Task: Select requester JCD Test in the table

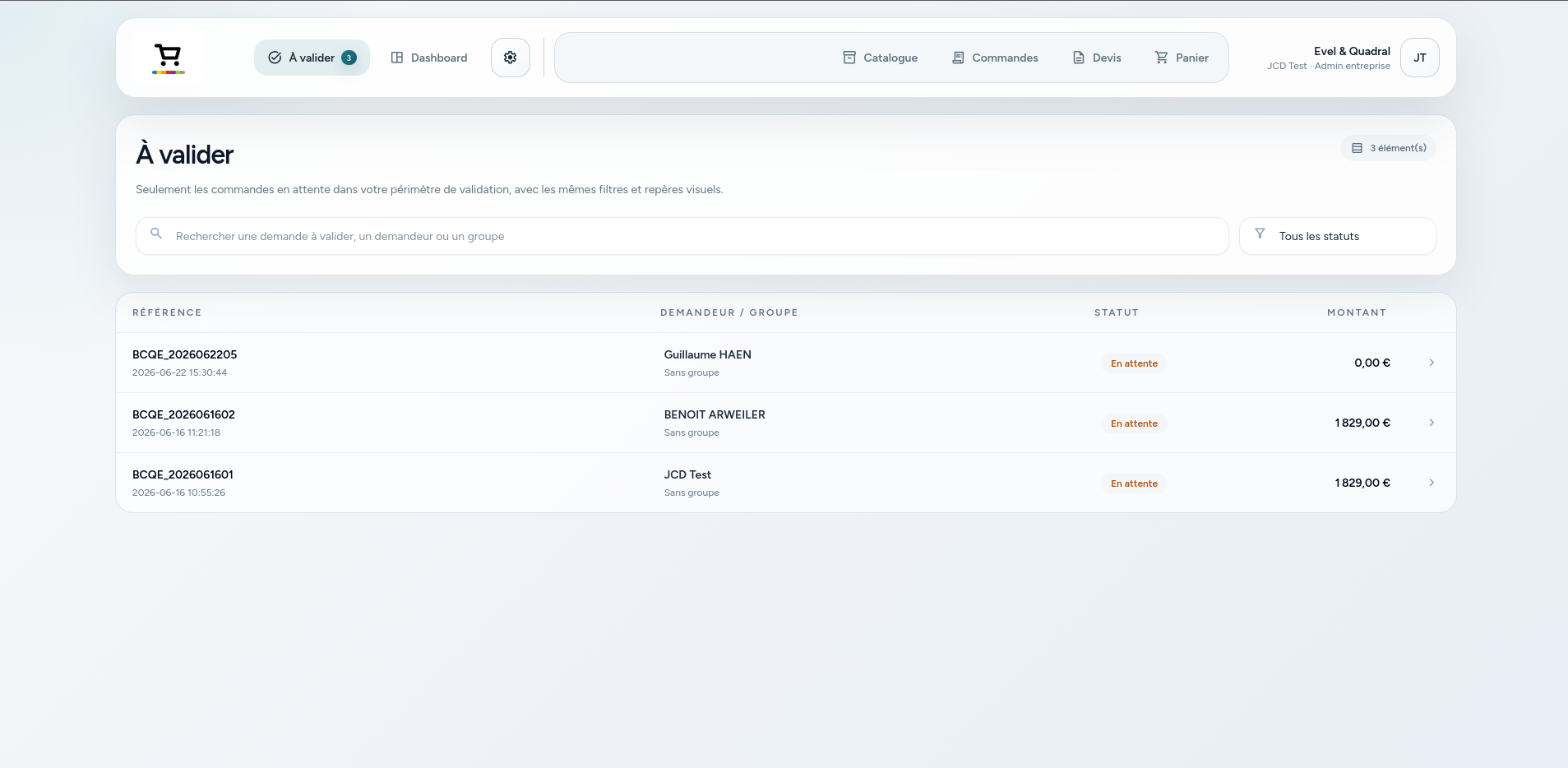Action: [687, 474]
